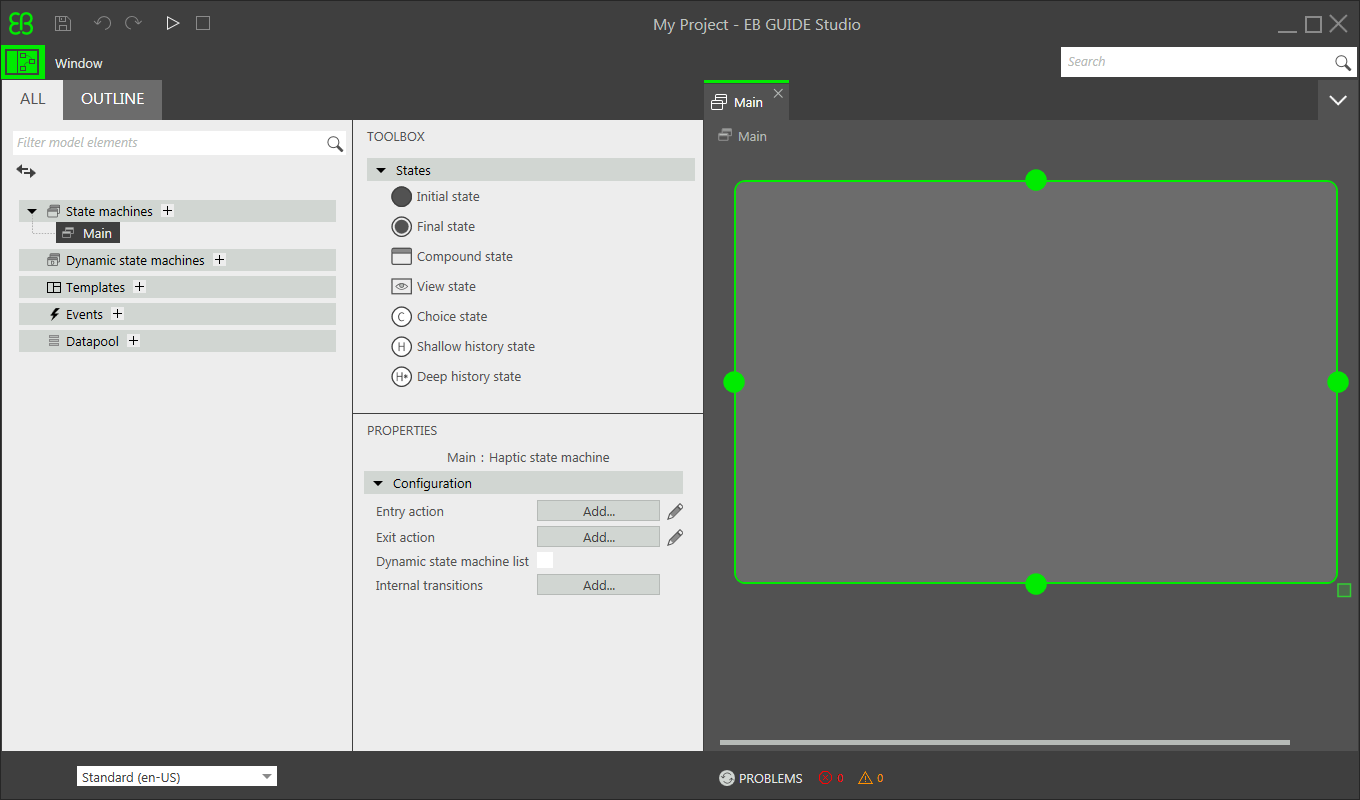Add a datapool item with plus
The image size is (1360, 800).
pos(133,341)
